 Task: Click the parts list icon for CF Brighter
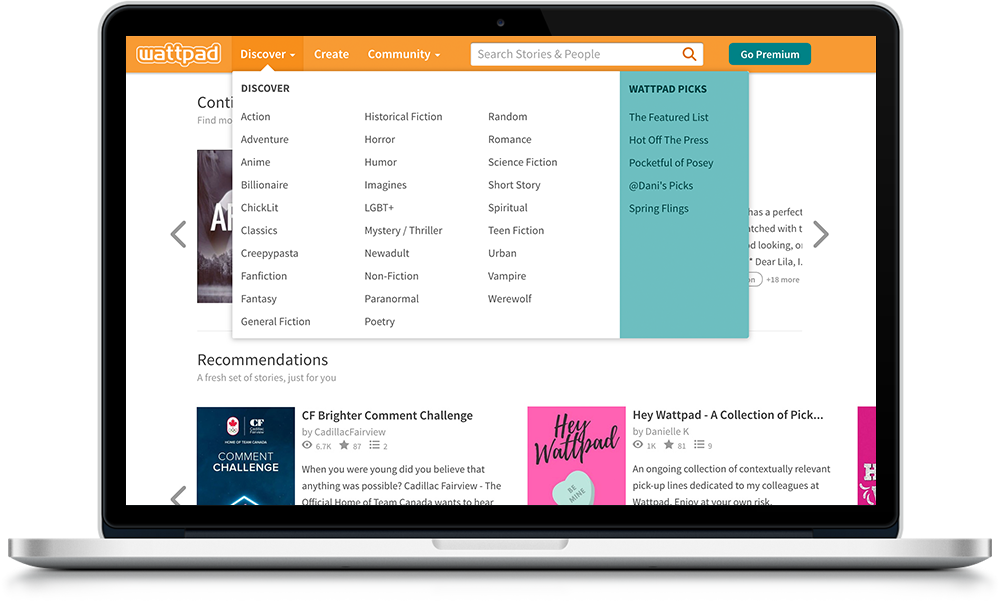tap(374, 445)
